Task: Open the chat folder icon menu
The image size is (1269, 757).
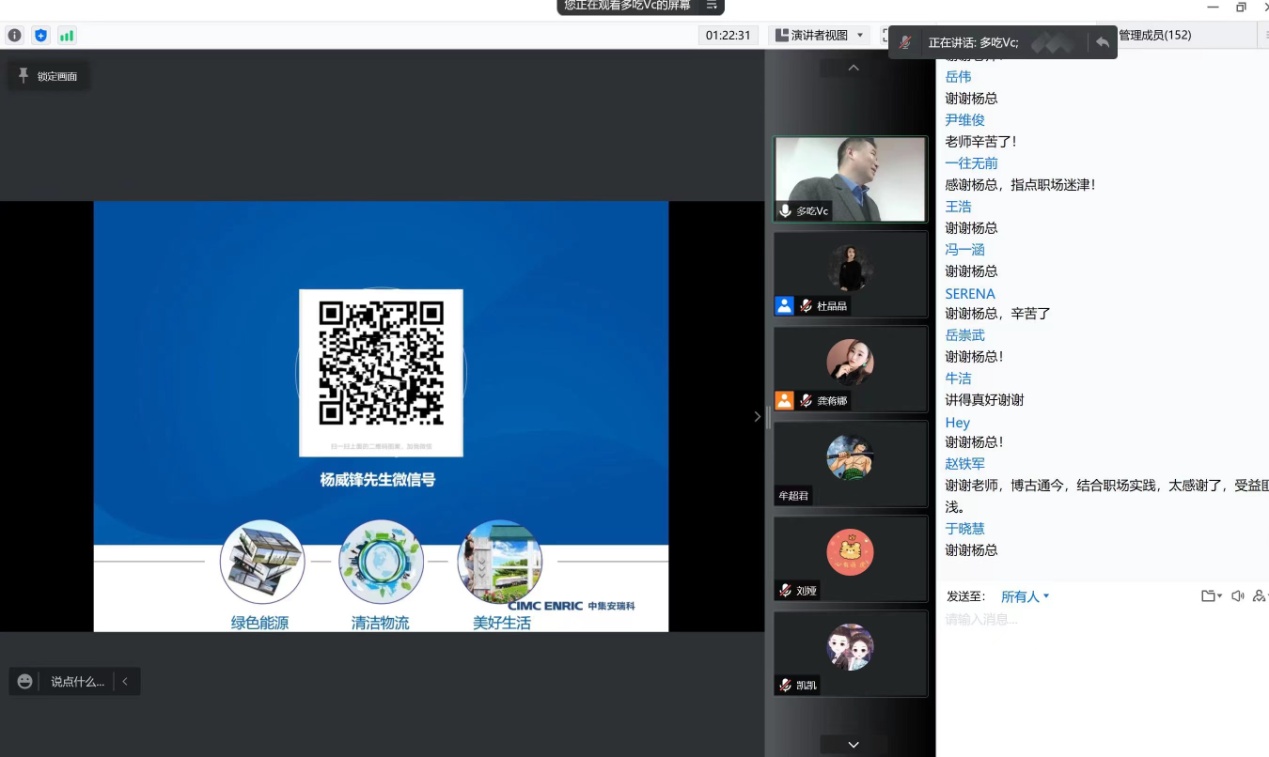Action: pyautogui.click(x=1211, y=596)
